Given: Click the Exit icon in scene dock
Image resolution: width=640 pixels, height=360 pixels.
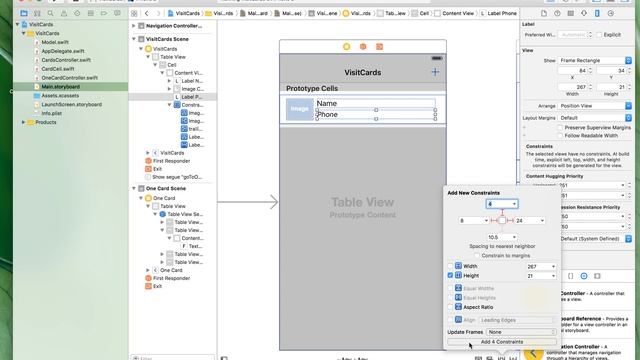Looking at the screenshot, I should point(379,47).
